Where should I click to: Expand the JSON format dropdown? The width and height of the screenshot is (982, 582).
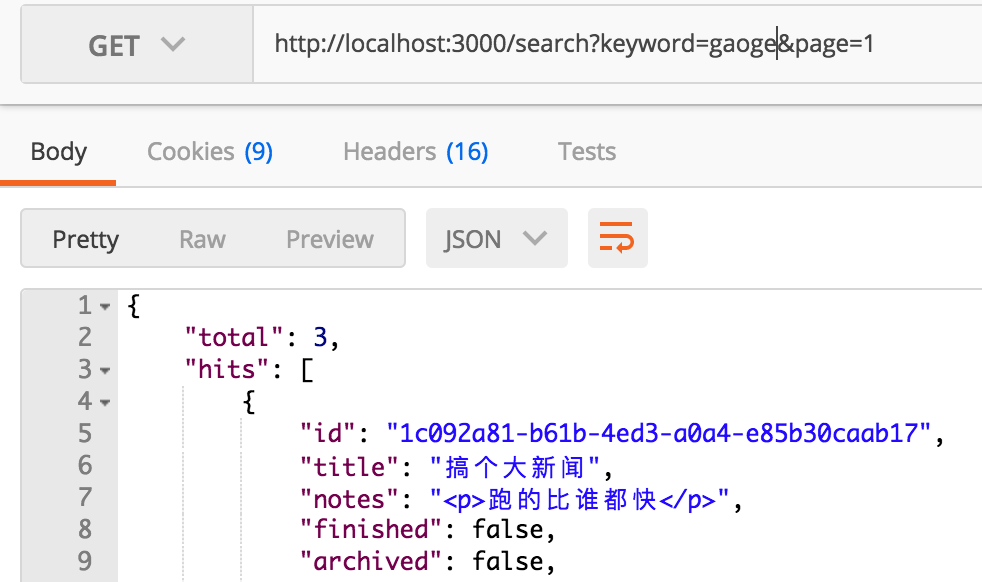496,239
